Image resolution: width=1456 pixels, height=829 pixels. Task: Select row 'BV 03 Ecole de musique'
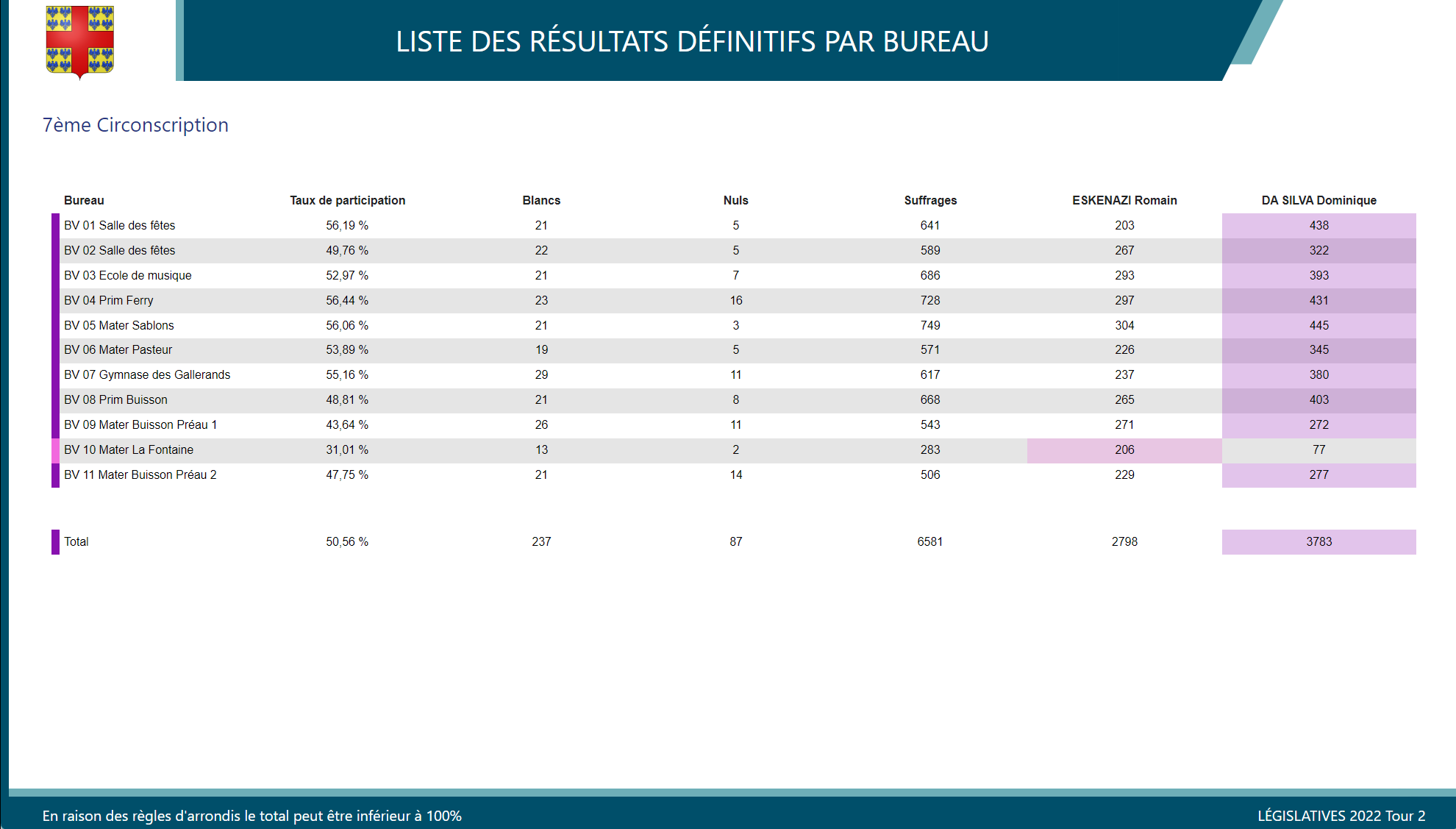tap(734, 276)
